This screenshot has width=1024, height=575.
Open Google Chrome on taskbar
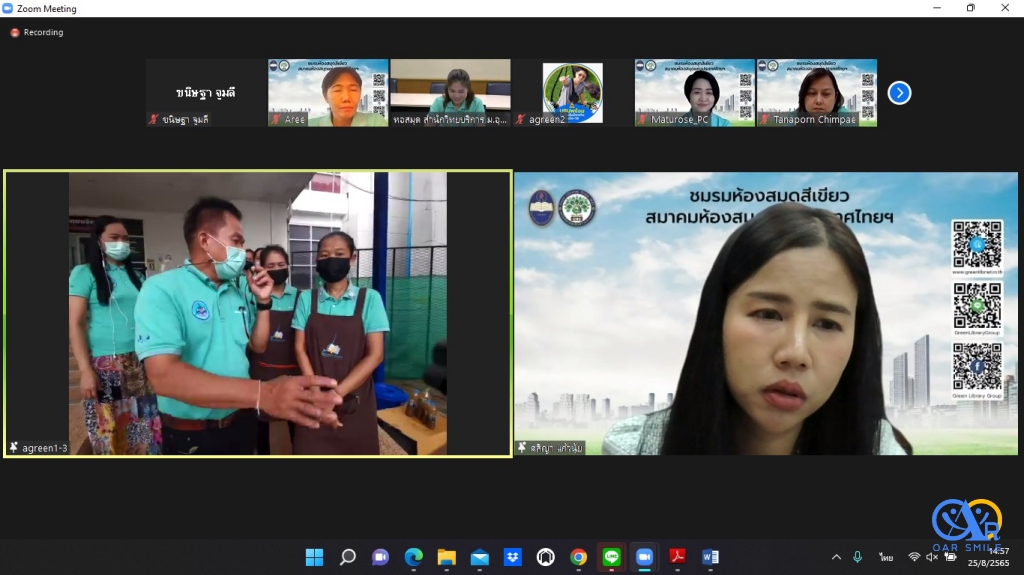point(578,557)
